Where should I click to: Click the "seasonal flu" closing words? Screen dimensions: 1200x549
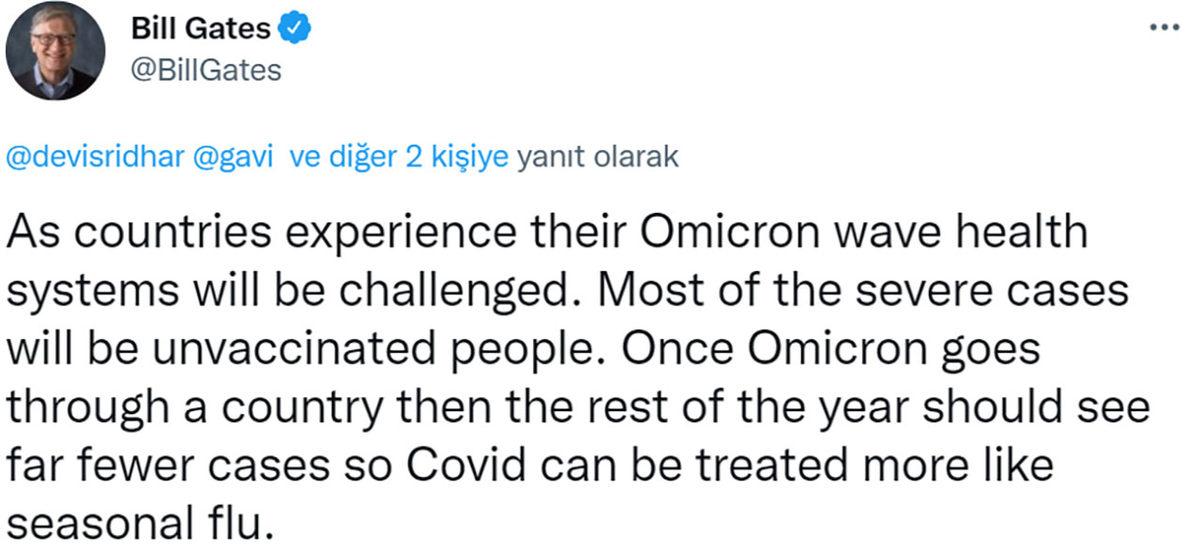[138, 521]
